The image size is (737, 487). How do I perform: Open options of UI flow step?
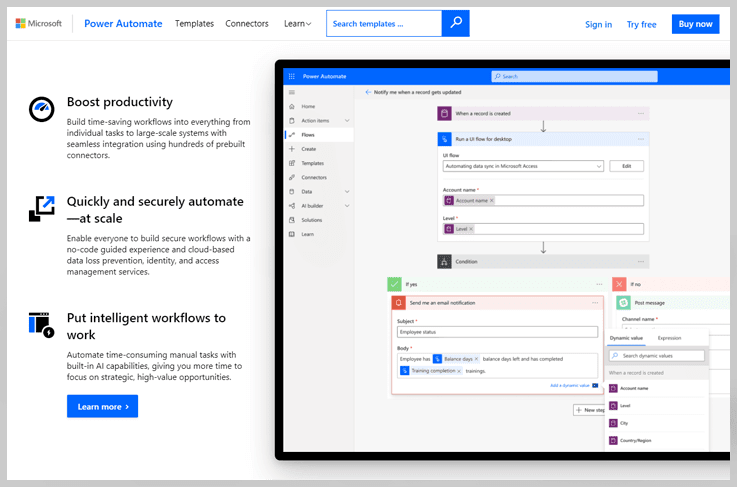(x=641, y=139)
